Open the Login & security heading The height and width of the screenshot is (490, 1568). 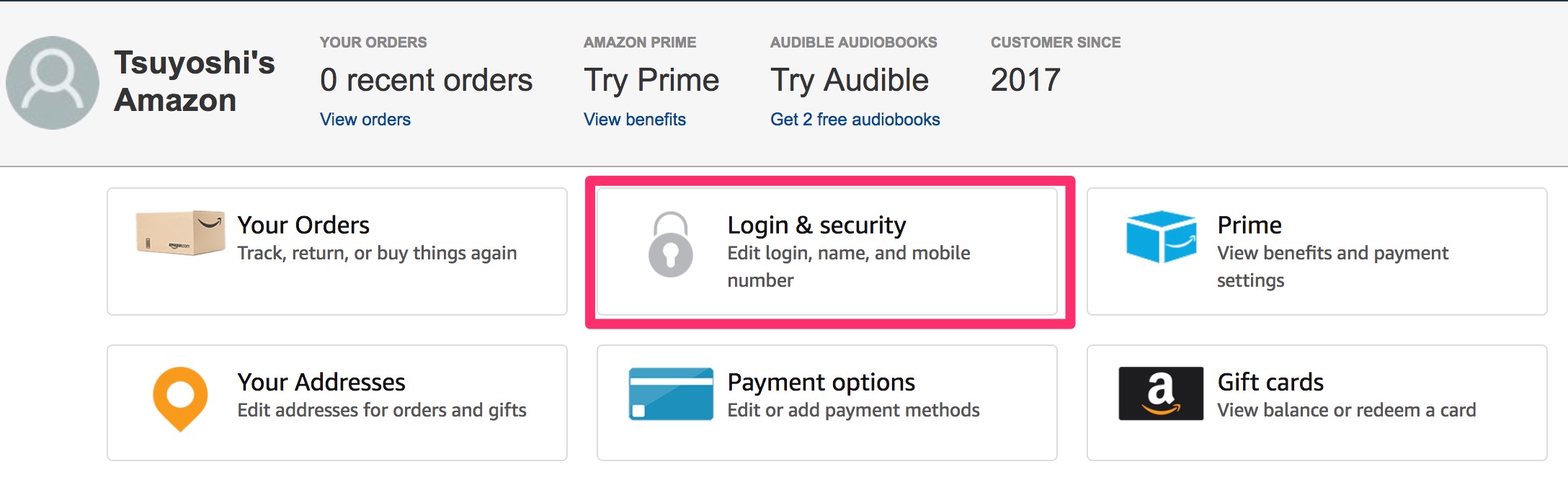(816, 226)
